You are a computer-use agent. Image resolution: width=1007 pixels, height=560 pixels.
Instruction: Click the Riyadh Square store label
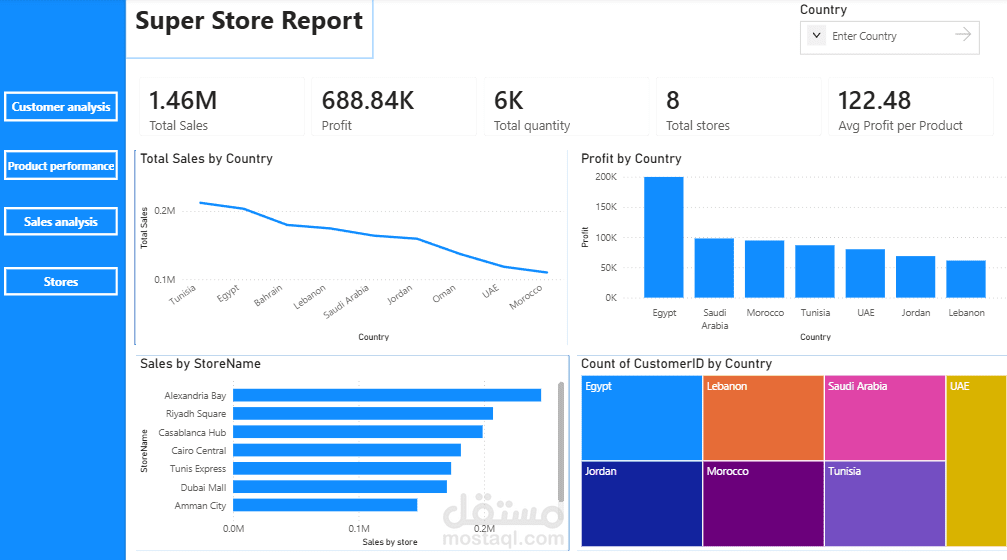click(196, 414)
